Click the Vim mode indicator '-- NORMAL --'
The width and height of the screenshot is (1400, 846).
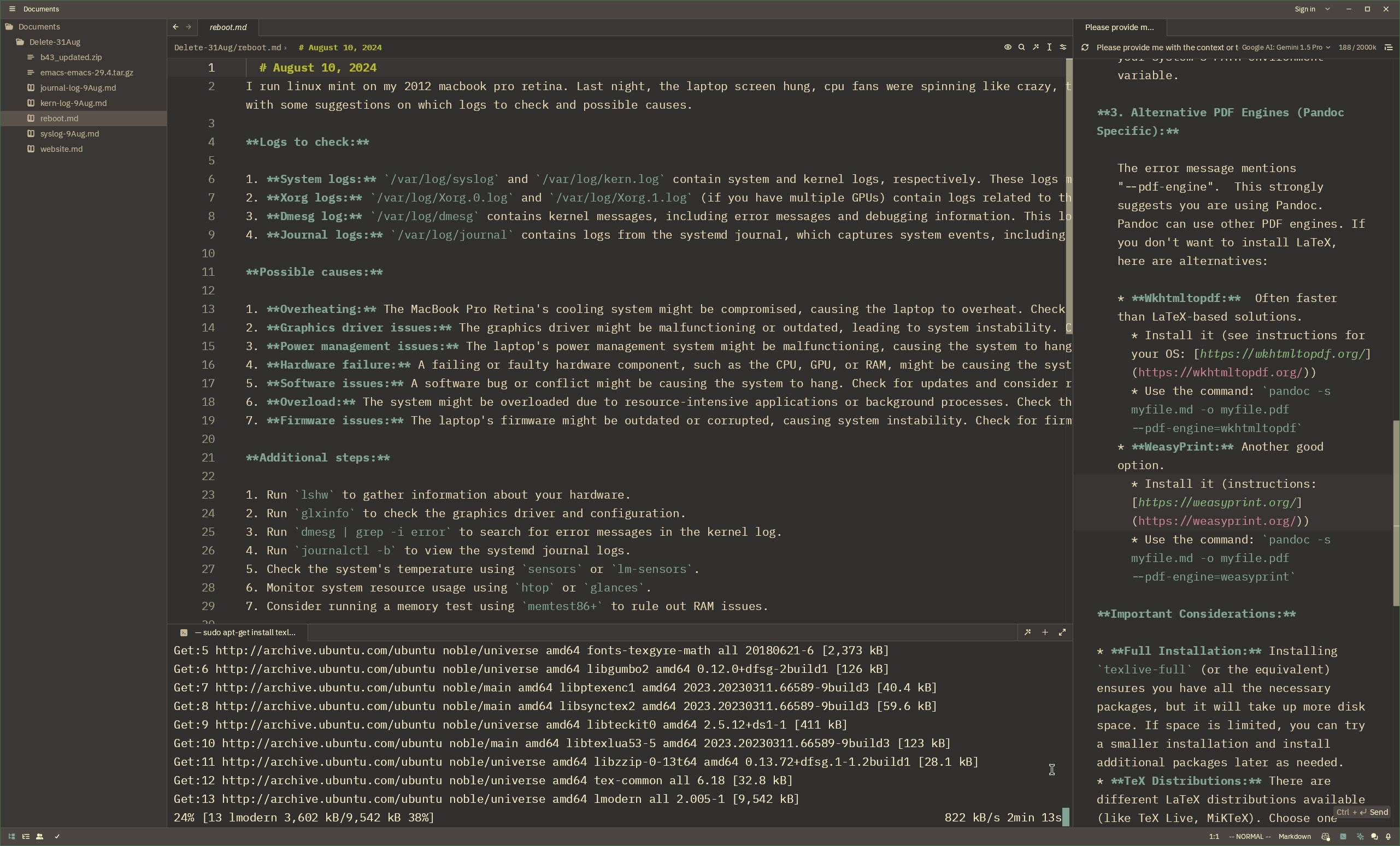coord(1249,836)
